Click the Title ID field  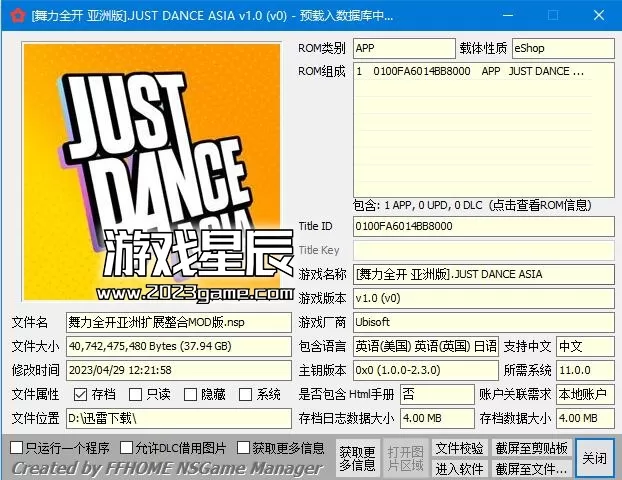click(484, 227)
